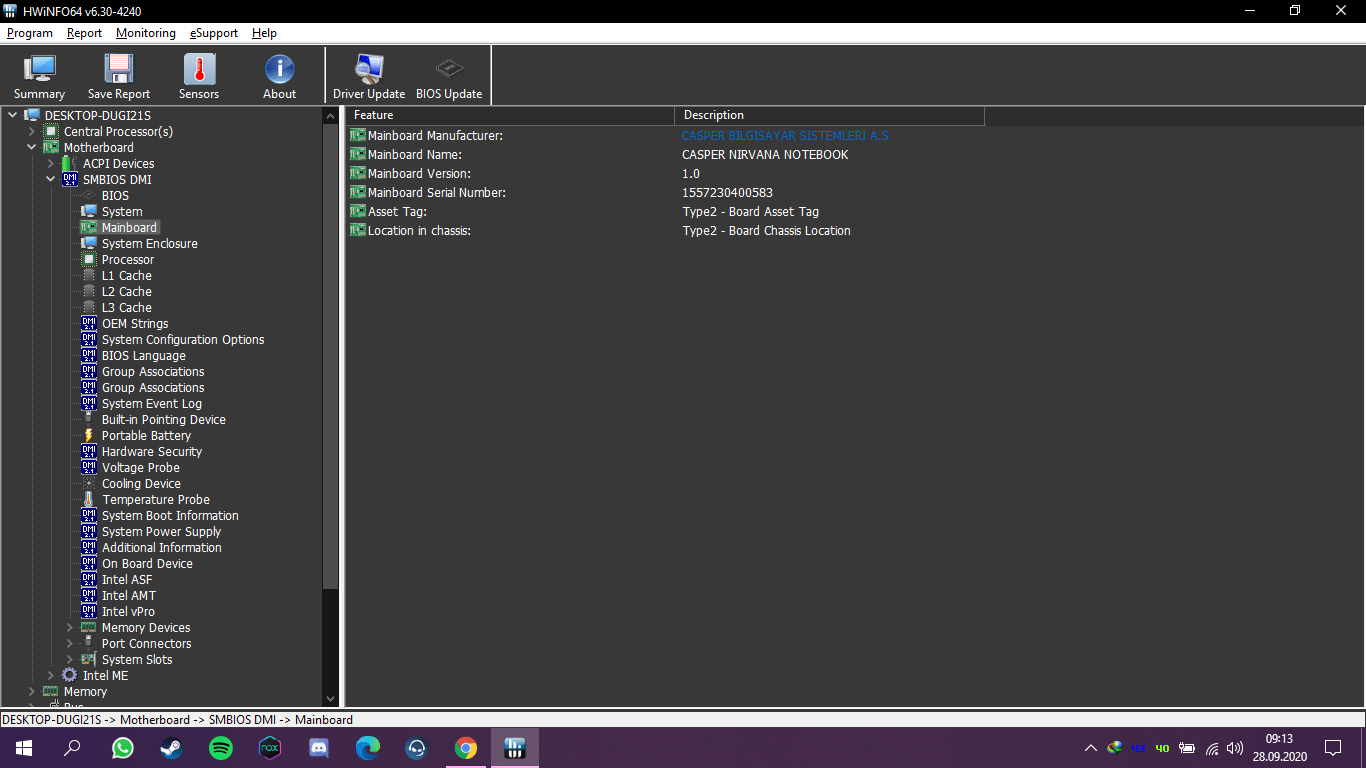The image size is (1366, 768).
Task: Open the Driver Update tool
Action: [369, 76]
